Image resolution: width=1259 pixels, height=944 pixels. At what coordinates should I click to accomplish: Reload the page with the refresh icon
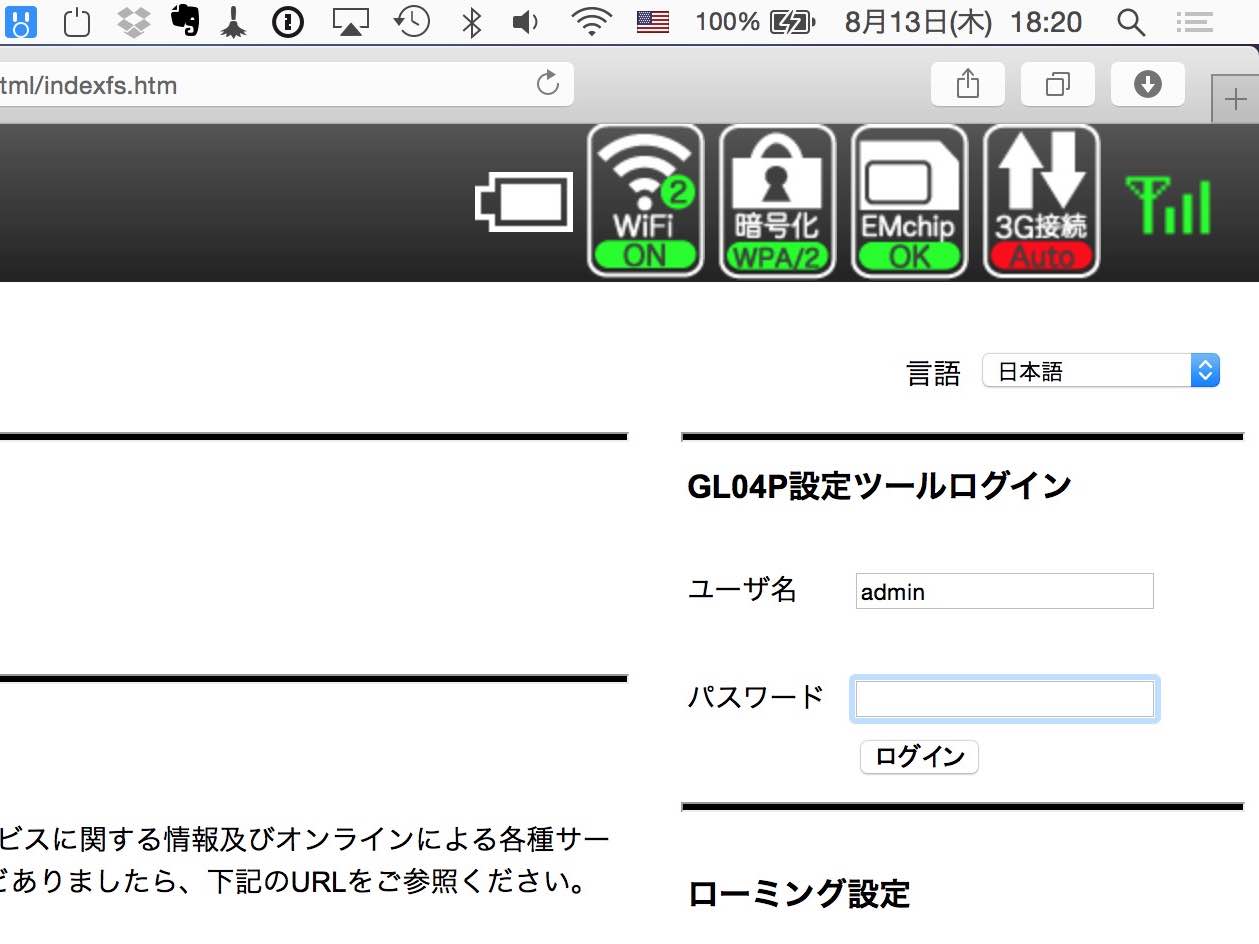pos(548,84)
